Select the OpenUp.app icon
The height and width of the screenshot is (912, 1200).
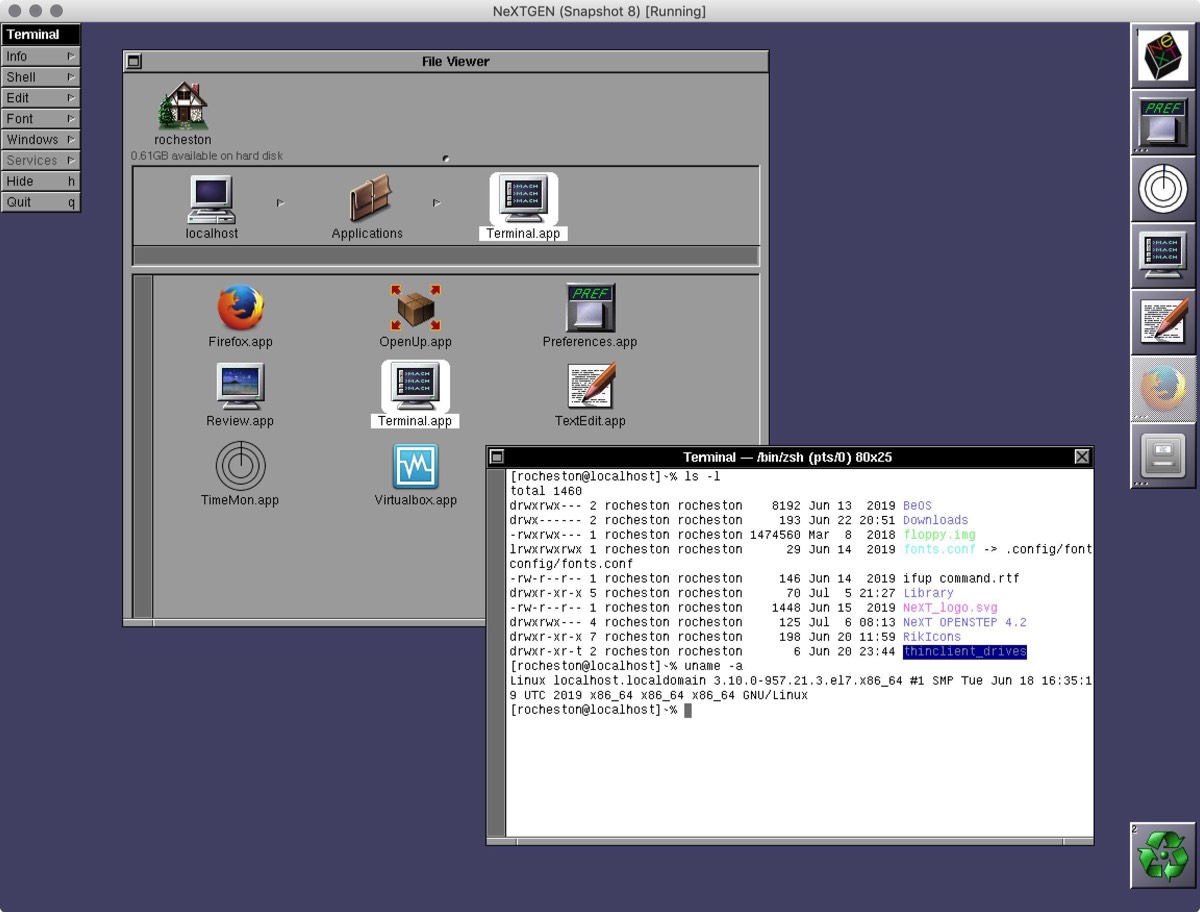click(x=415, y=308)
